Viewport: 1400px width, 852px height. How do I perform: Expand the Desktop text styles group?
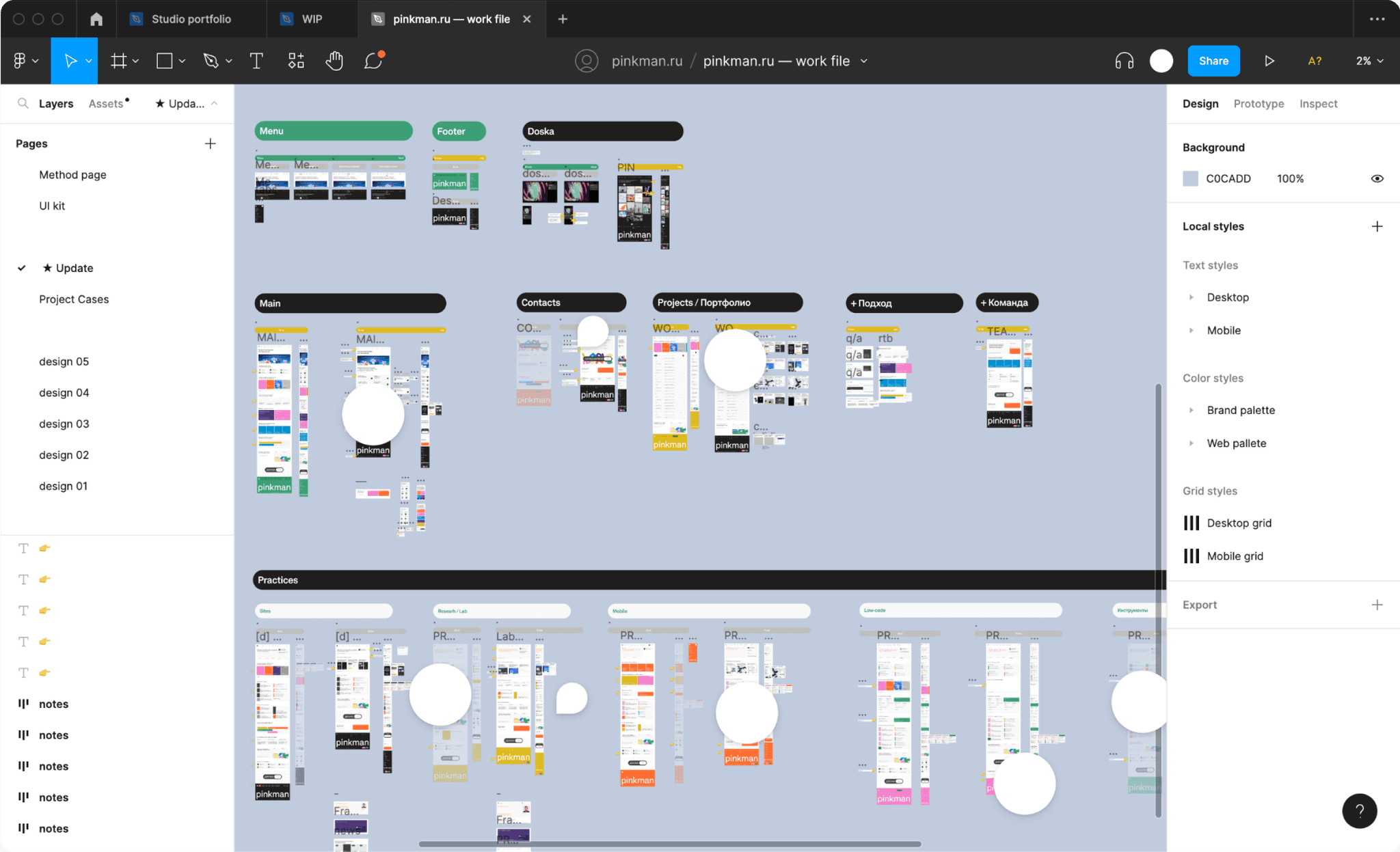click(x=1192, y=297)
